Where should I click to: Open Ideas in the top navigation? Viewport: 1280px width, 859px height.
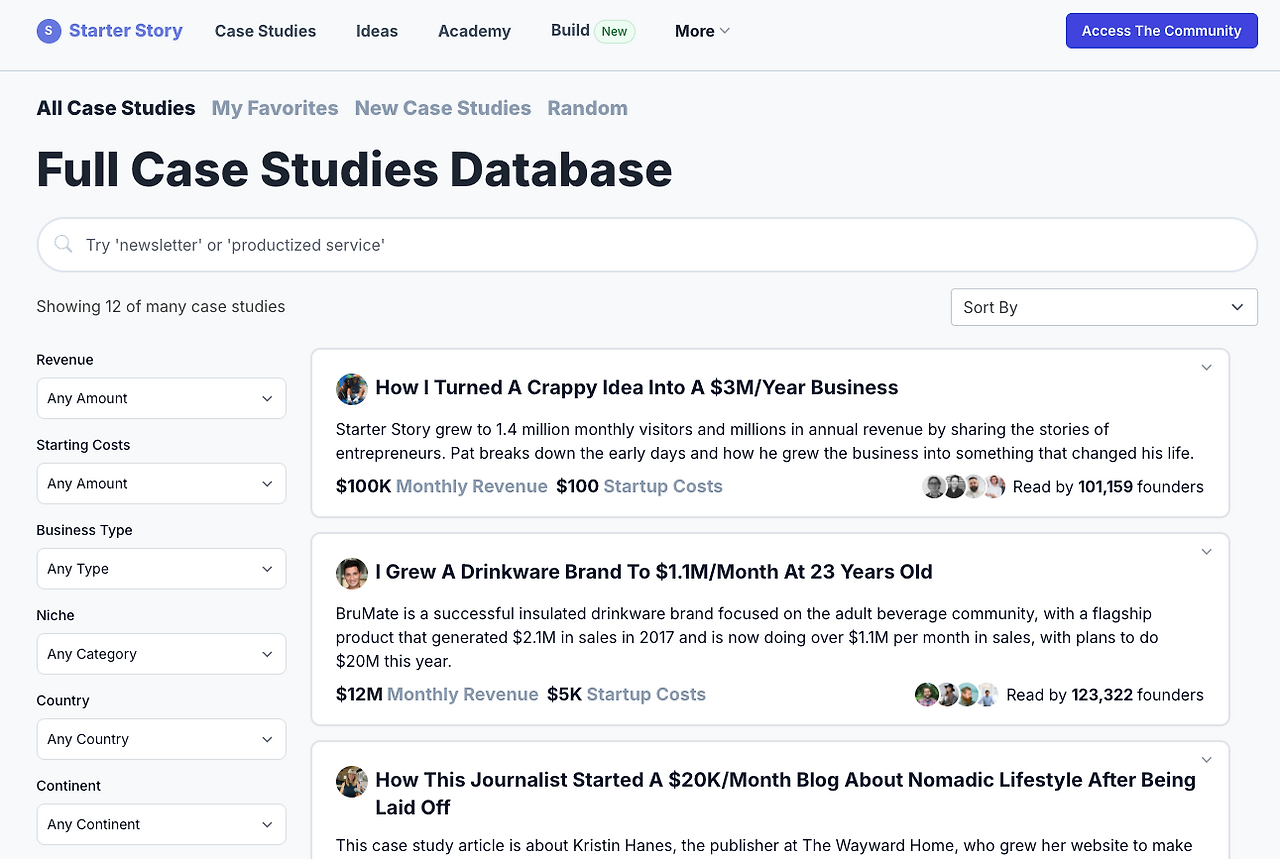[377, 31]
